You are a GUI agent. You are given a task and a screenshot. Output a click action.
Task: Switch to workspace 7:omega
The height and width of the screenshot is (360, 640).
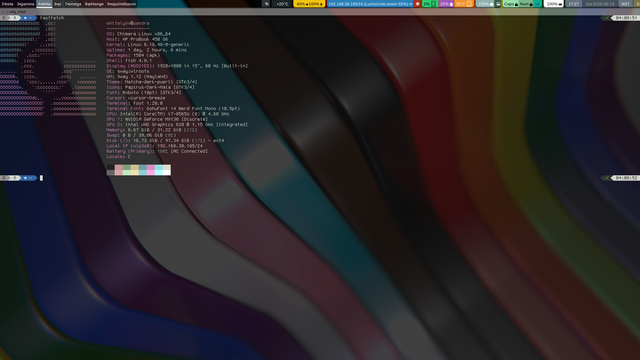point(73,4)
